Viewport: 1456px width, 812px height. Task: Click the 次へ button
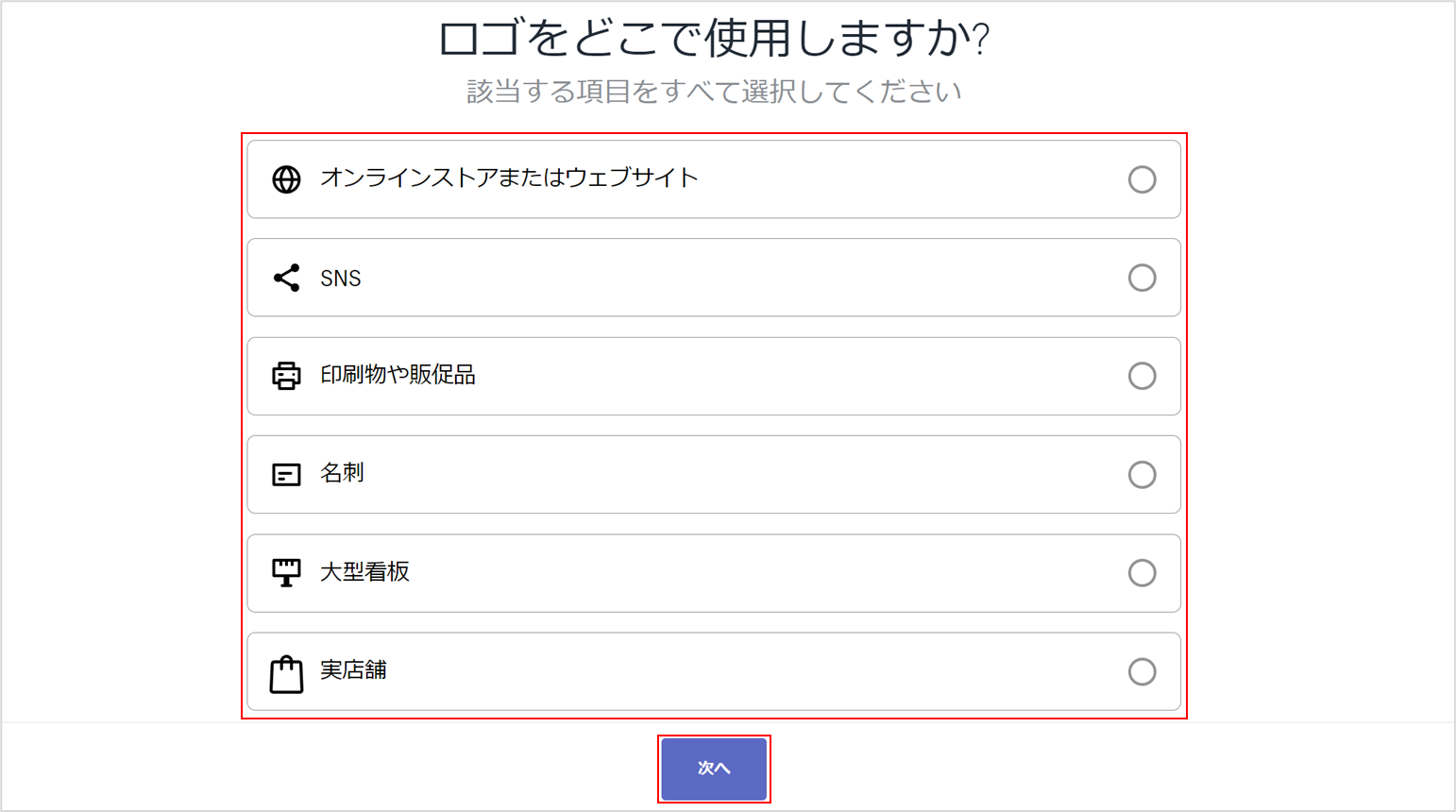[714, 769]
